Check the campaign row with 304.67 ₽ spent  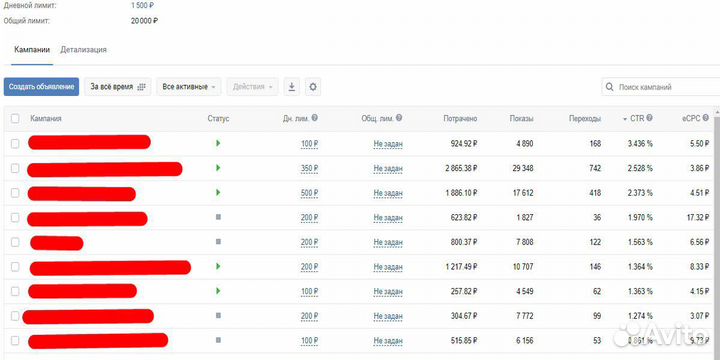pyautogui.click(x=15, y=316)
